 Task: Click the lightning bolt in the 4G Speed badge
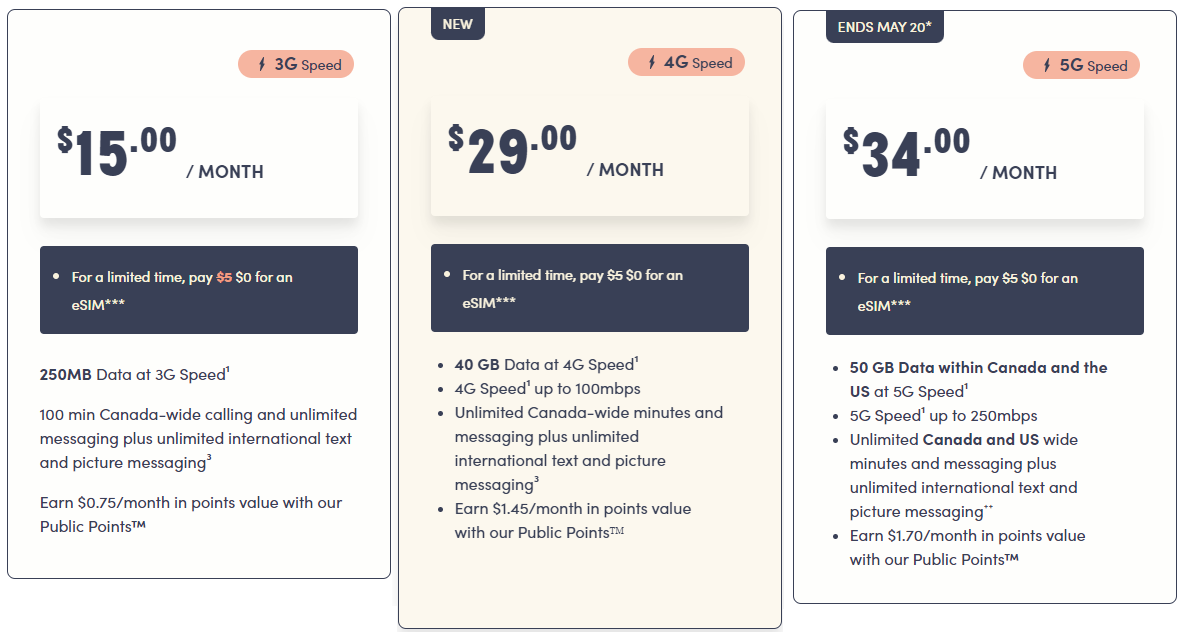tap(652, 62)
